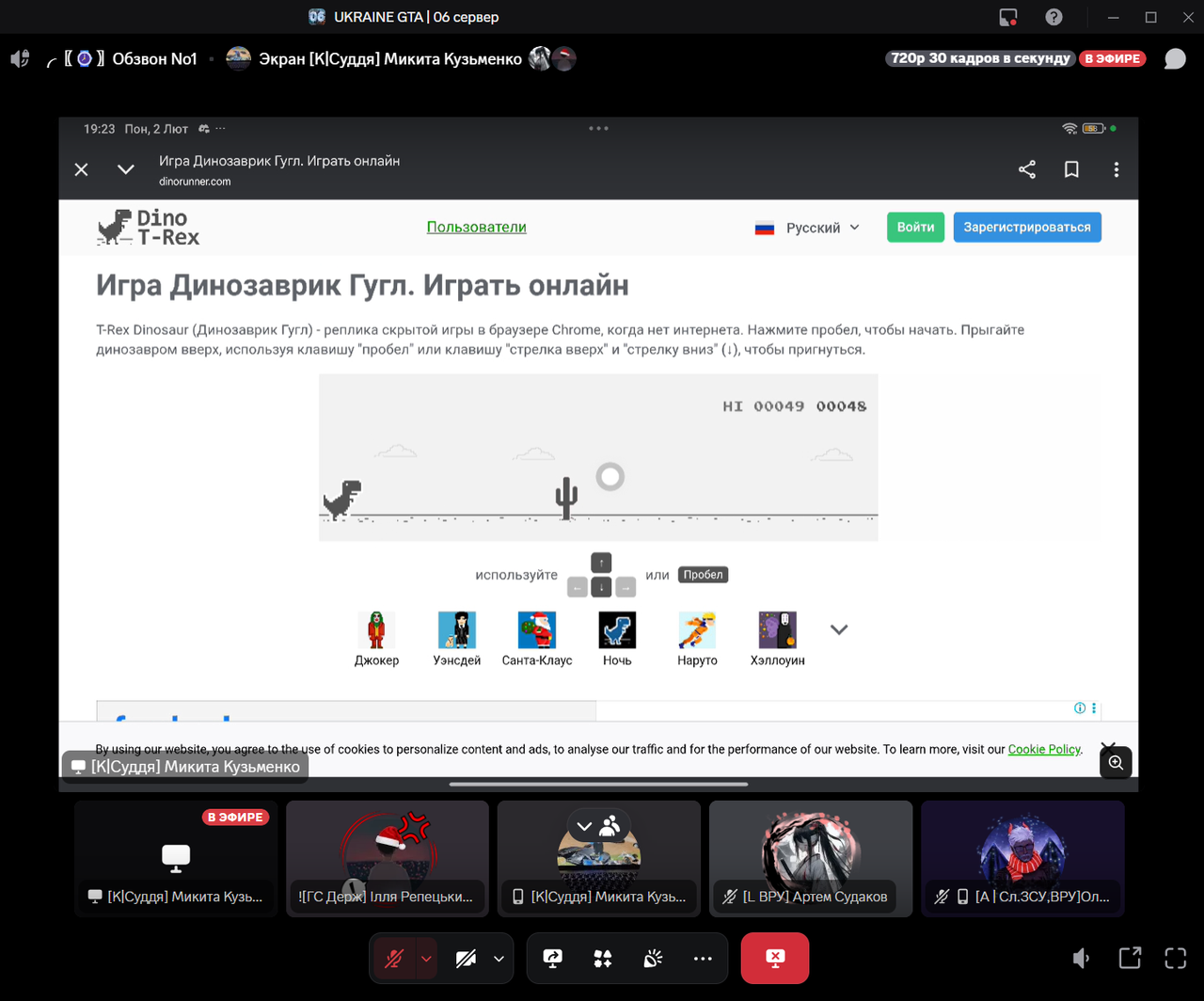This screenshot has width=1204, height=1001.
Task: Click the Обзвон No1 channel name
Action: pyautogui.click(x=154, y=59)
